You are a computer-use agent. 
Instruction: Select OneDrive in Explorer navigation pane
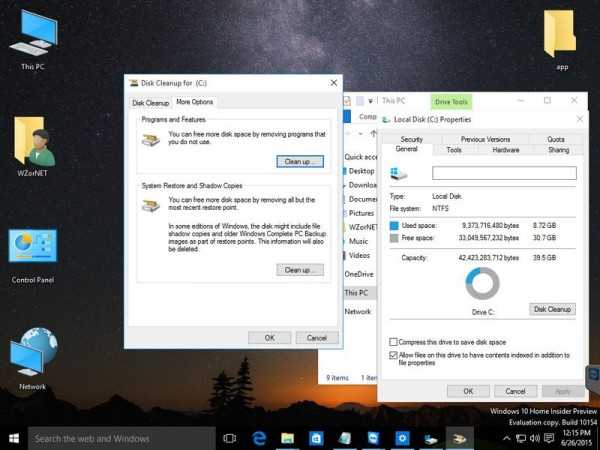pos(359,274)
